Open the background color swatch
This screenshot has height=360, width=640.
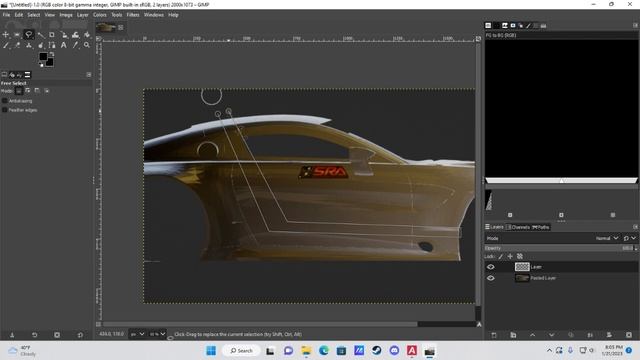click(50, 62)
